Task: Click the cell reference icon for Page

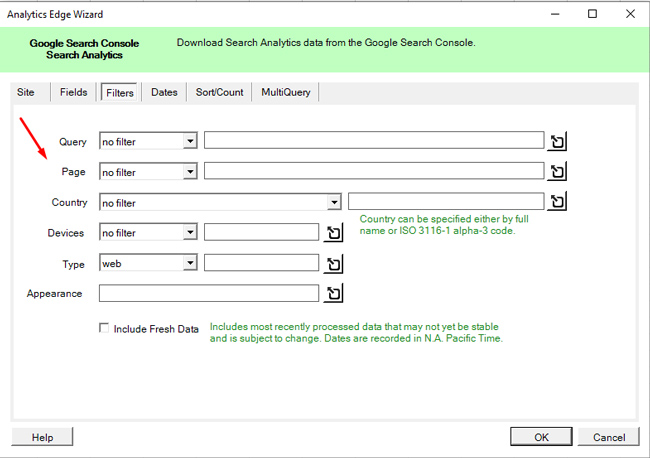Action: coord(557,172)
